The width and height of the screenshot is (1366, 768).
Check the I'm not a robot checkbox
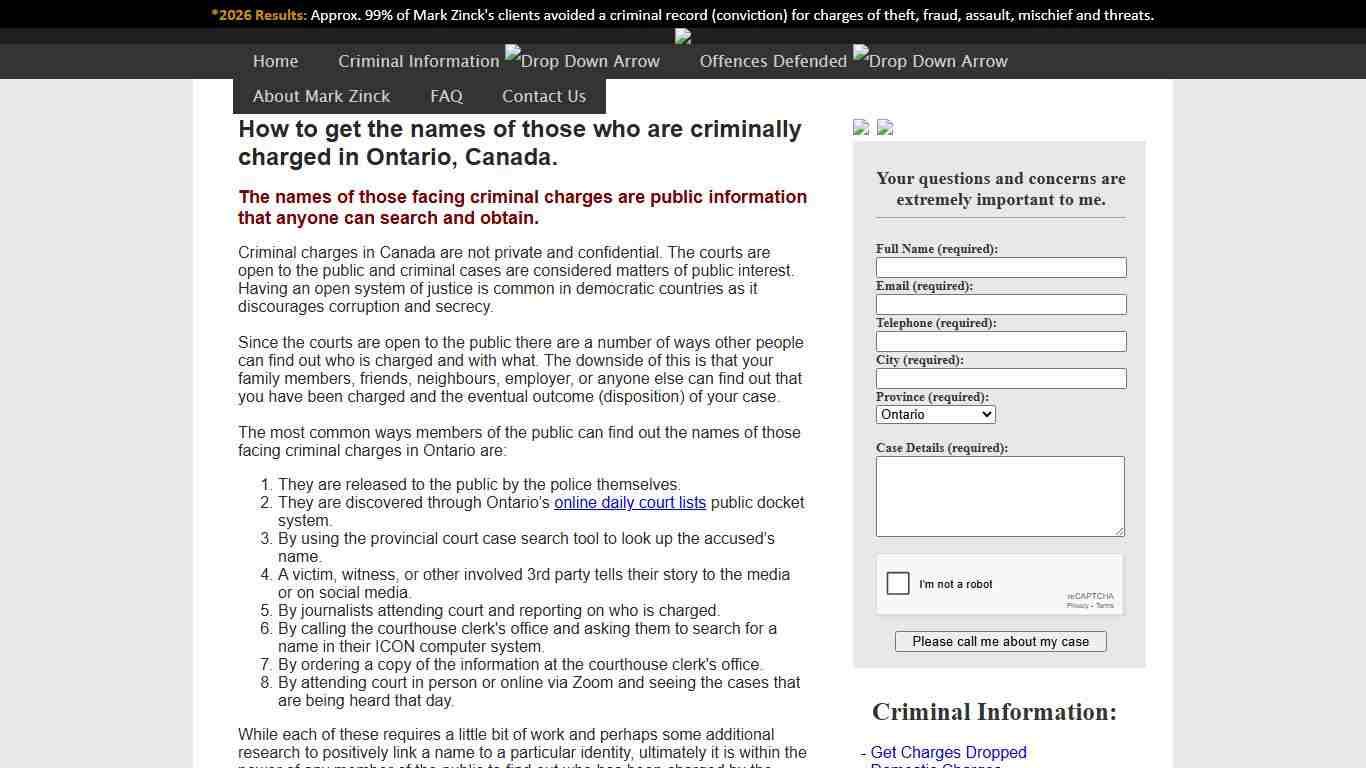(897, 583)
